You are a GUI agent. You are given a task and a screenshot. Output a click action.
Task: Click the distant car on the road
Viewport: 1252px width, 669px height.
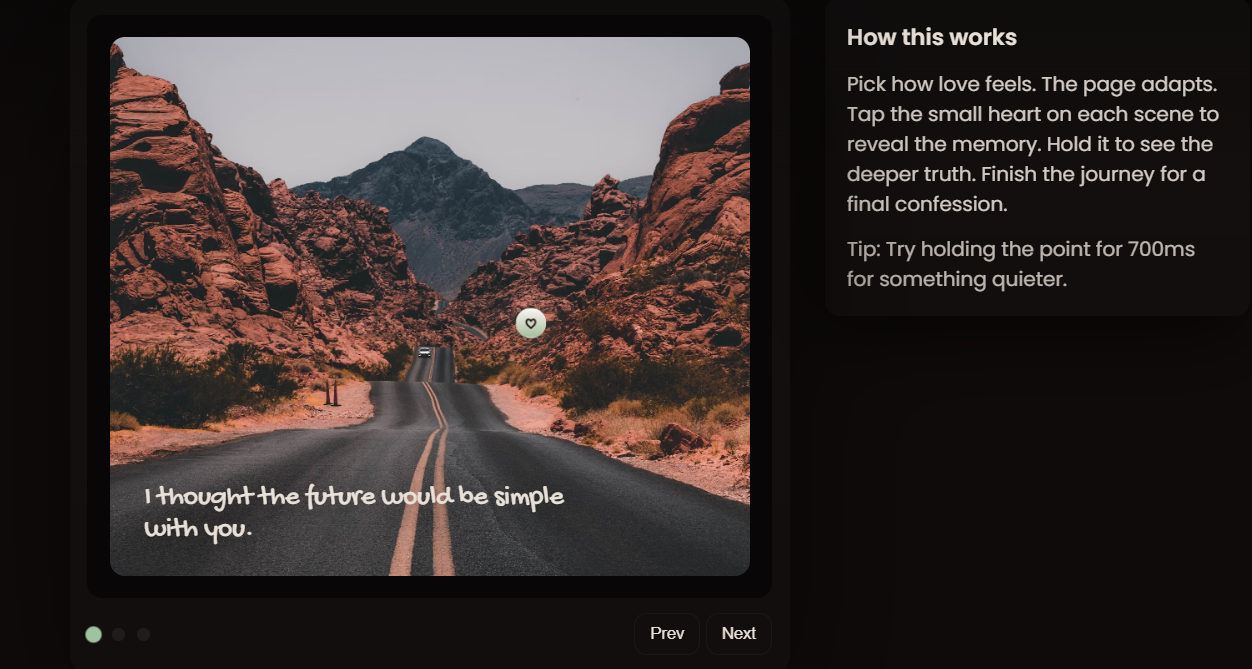(x=425, y=352)
